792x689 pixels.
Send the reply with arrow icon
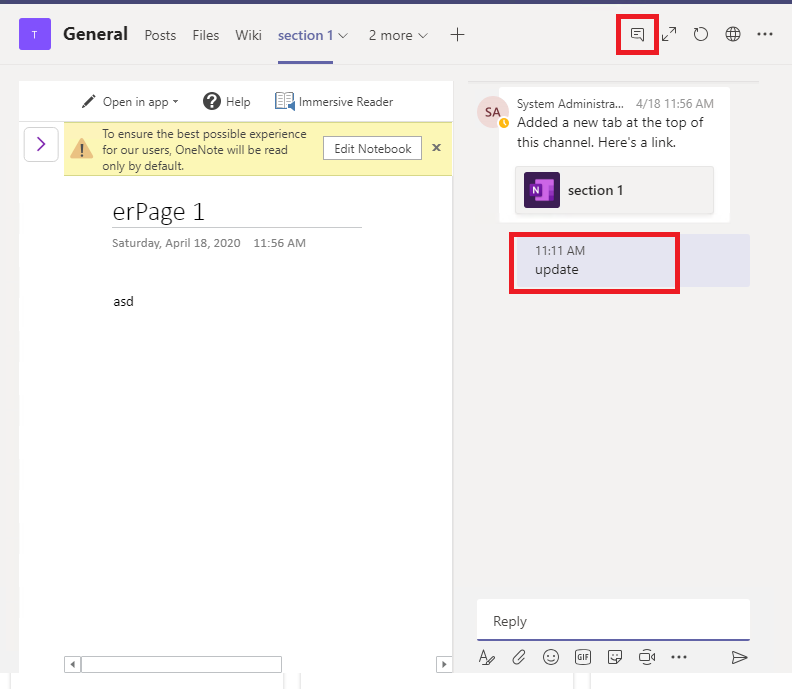739,657
